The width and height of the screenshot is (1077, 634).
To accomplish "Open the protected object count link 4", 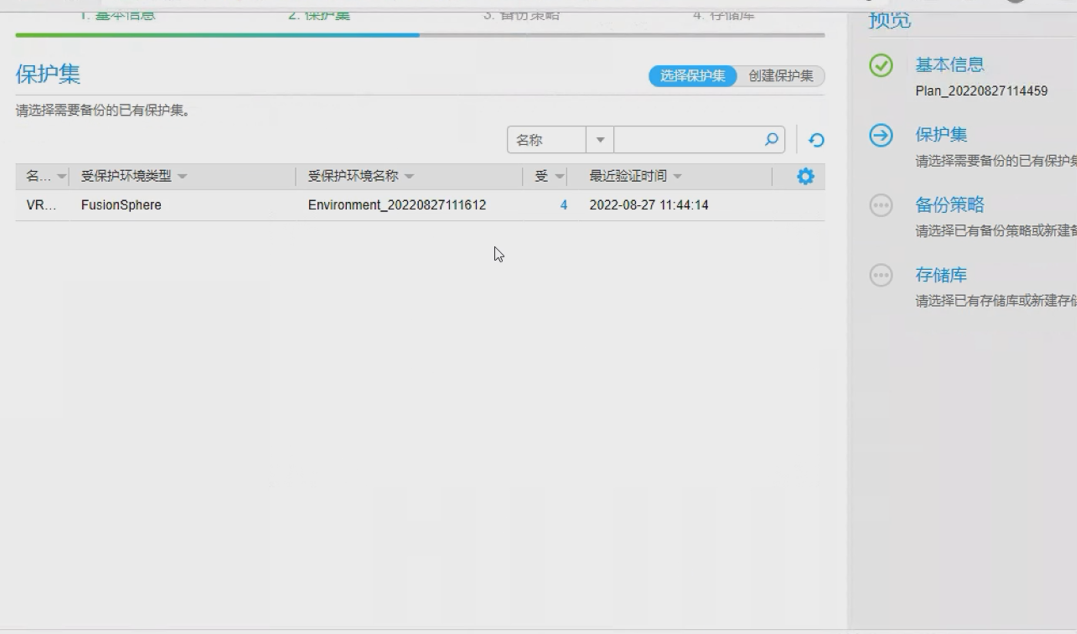I will coord(563,205).
